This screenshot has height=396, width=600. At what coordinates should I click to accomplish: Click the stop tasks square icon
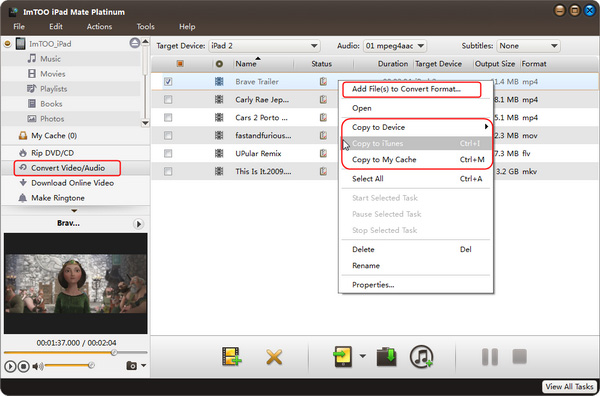click(x=520, y=356)
